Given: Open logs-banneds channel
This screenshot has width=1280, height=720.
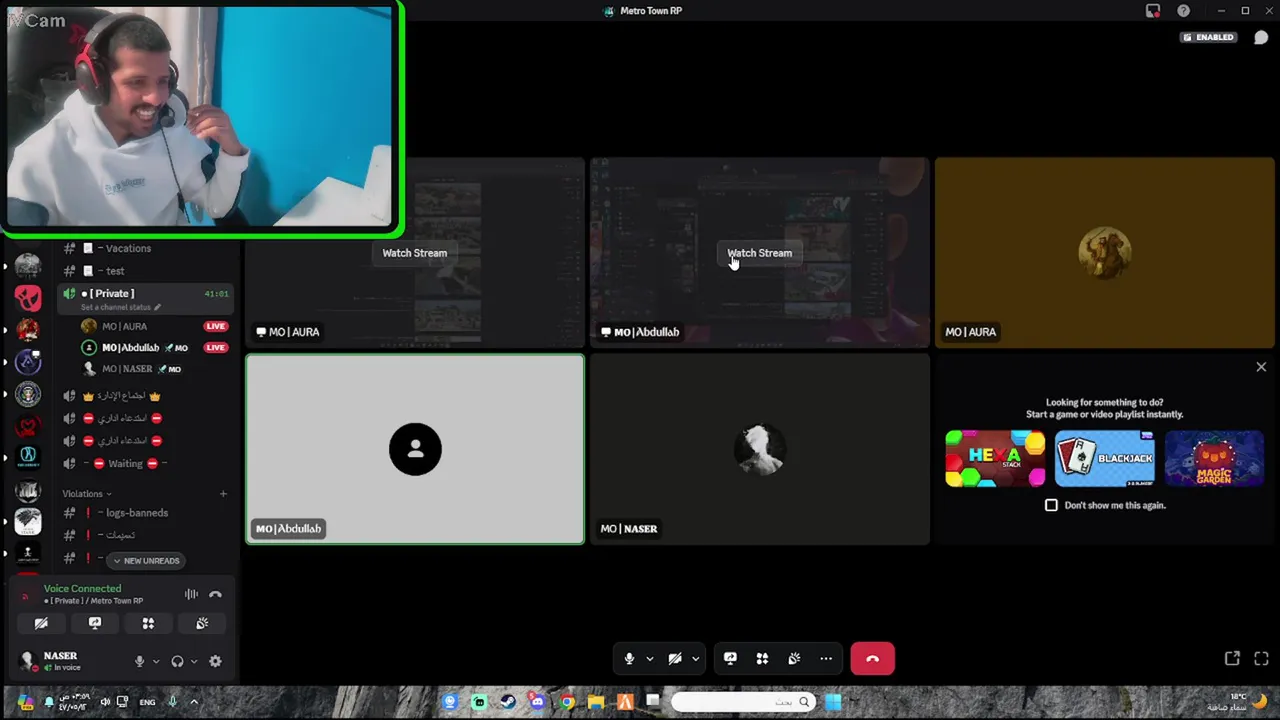Looking at the screenshot, I should [x=136, y=513].
